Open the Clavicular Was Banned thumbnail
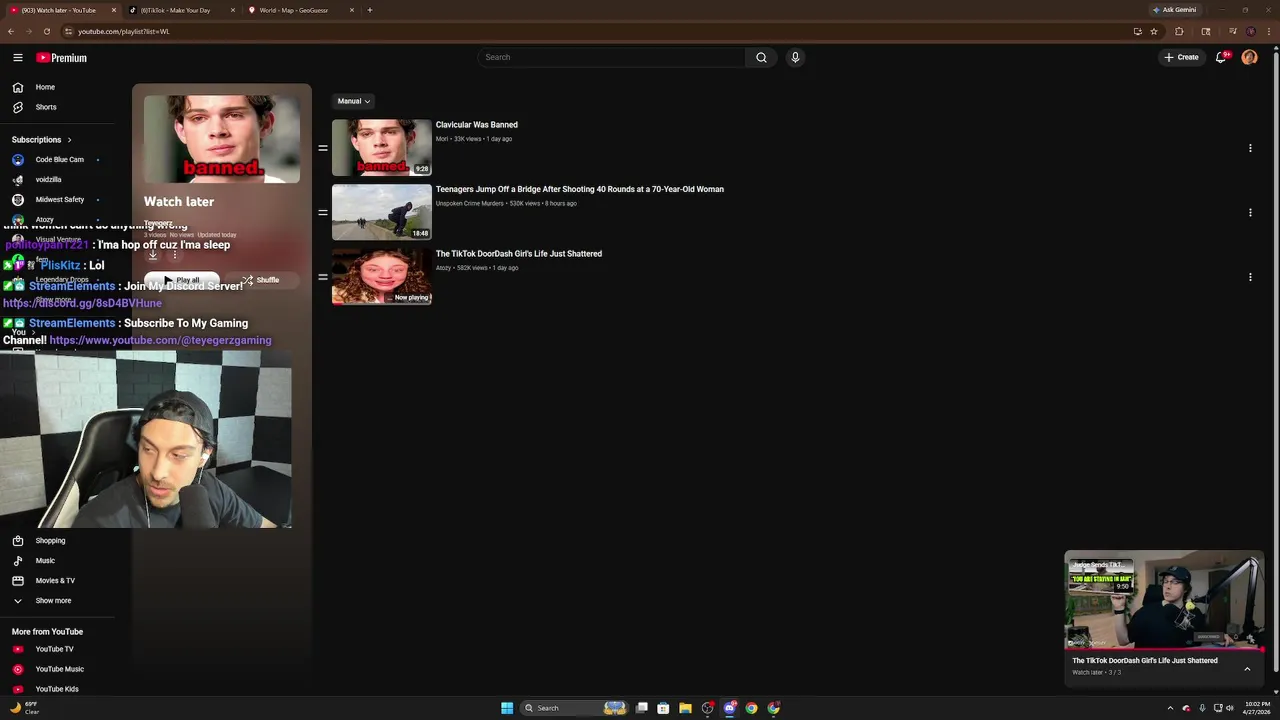The width and height of the screenshot is (1280, 720). pyautogui.click(x=382, y=148)
